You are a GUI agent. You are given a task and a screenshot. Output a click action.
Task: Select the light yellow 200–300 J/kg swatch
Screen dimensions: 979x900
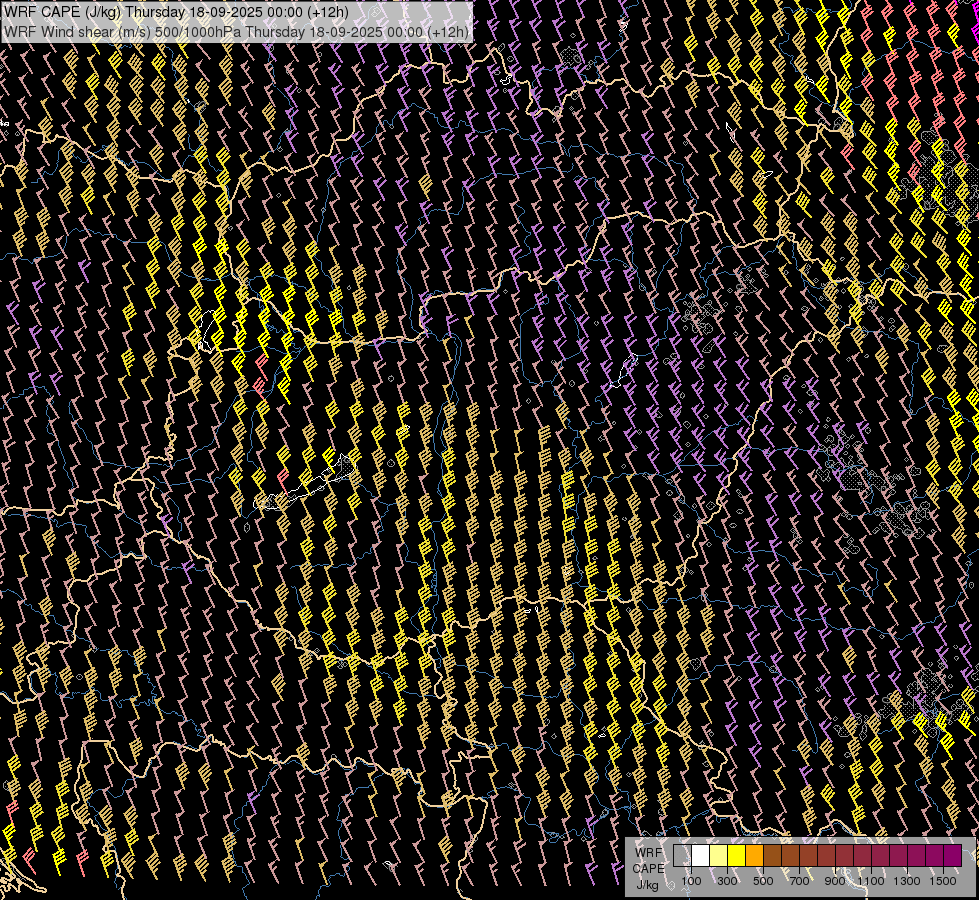point(718,856)
